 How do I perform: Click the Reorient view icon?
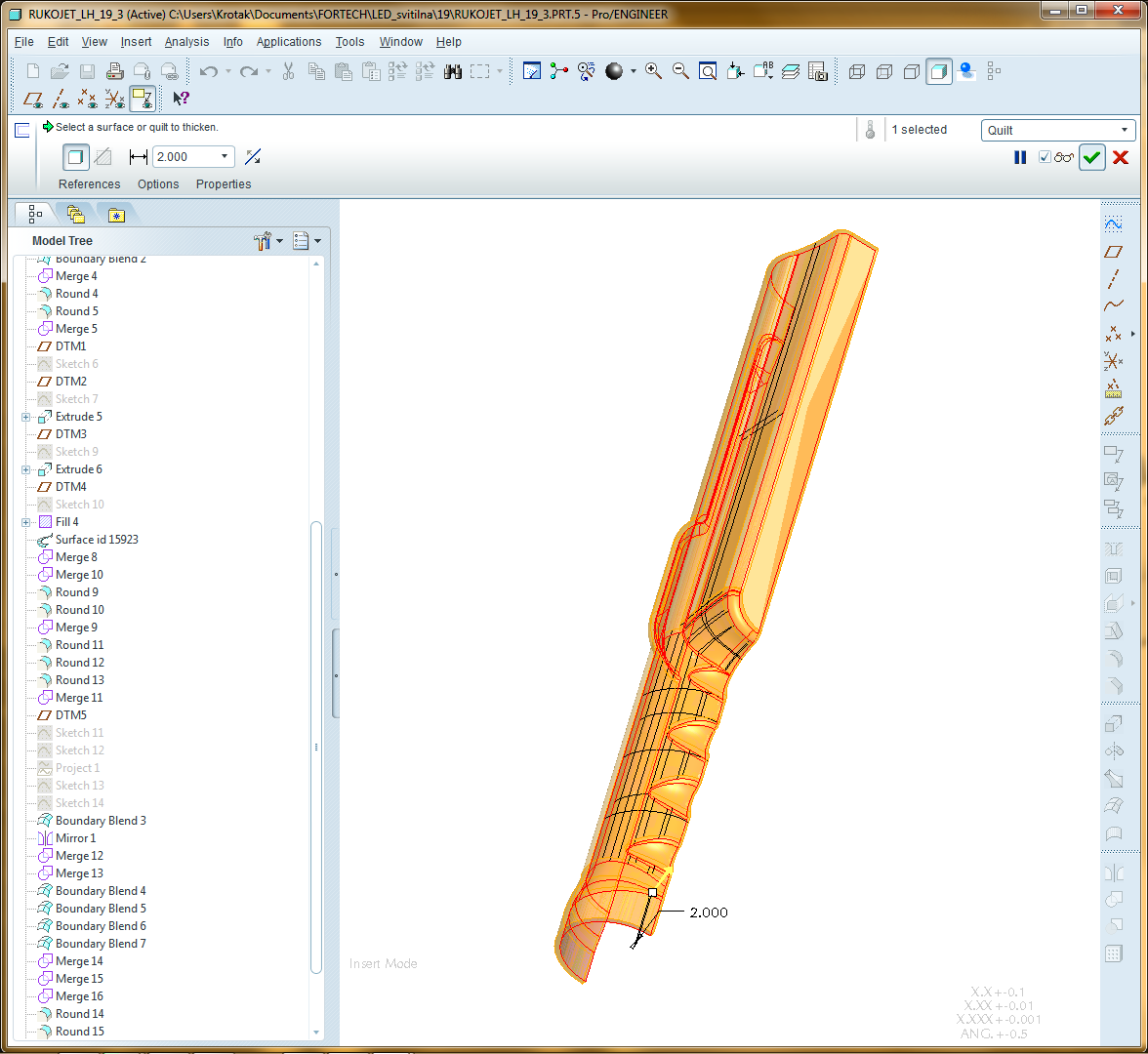[x=735, y=71]
